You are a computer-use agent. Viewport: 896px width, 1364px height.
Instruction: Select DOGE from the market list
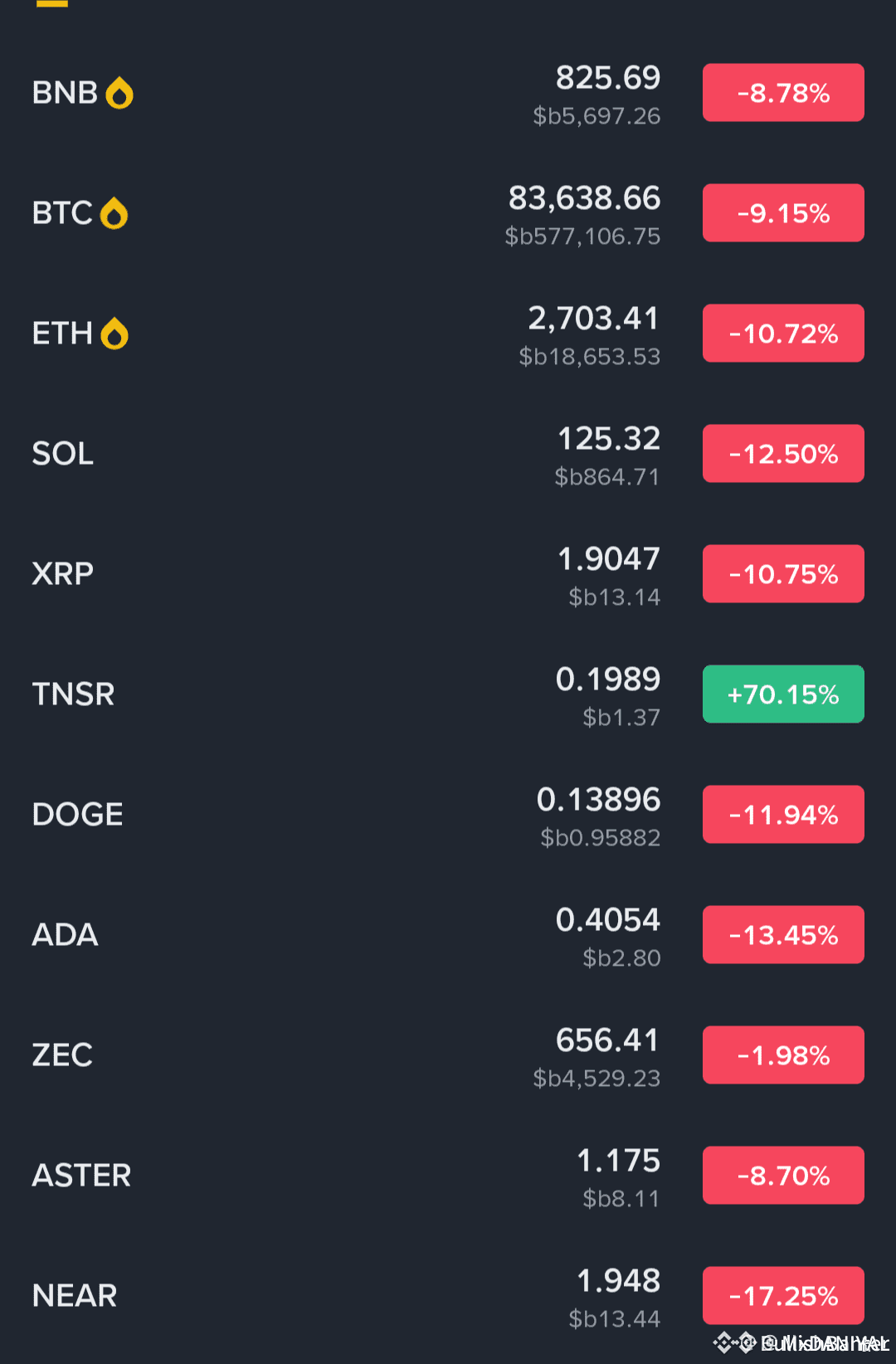click(x=77, y=815)
